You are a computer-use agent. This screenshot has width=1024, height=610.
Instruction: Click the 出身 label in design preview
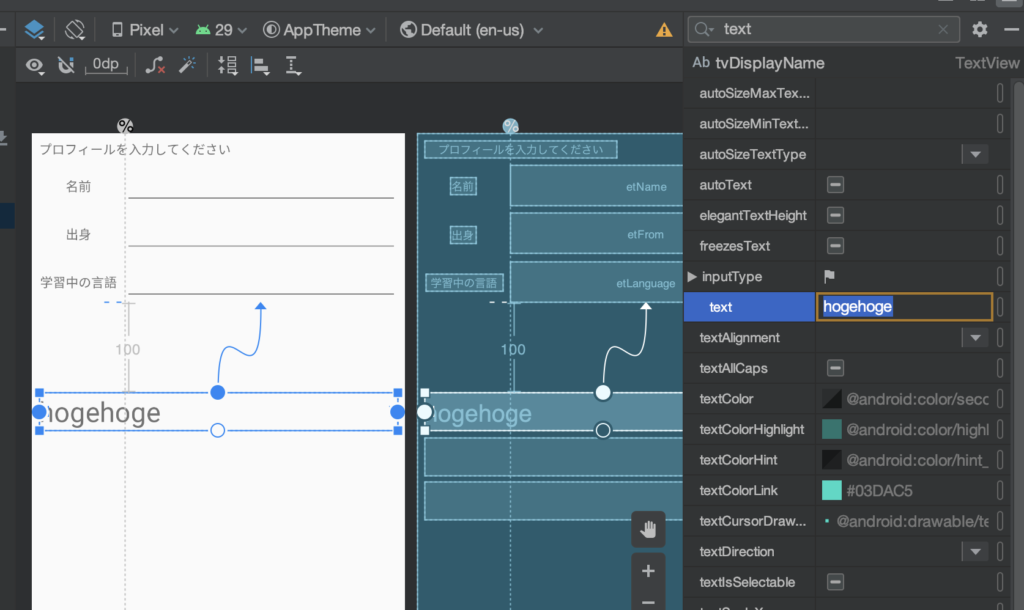point(78,235)
